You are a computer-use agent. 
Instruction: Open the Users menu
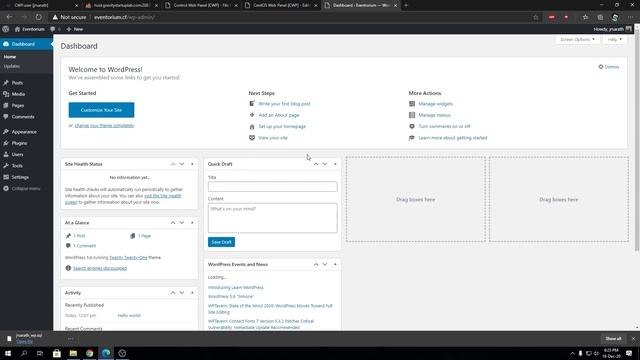[18, 154]
